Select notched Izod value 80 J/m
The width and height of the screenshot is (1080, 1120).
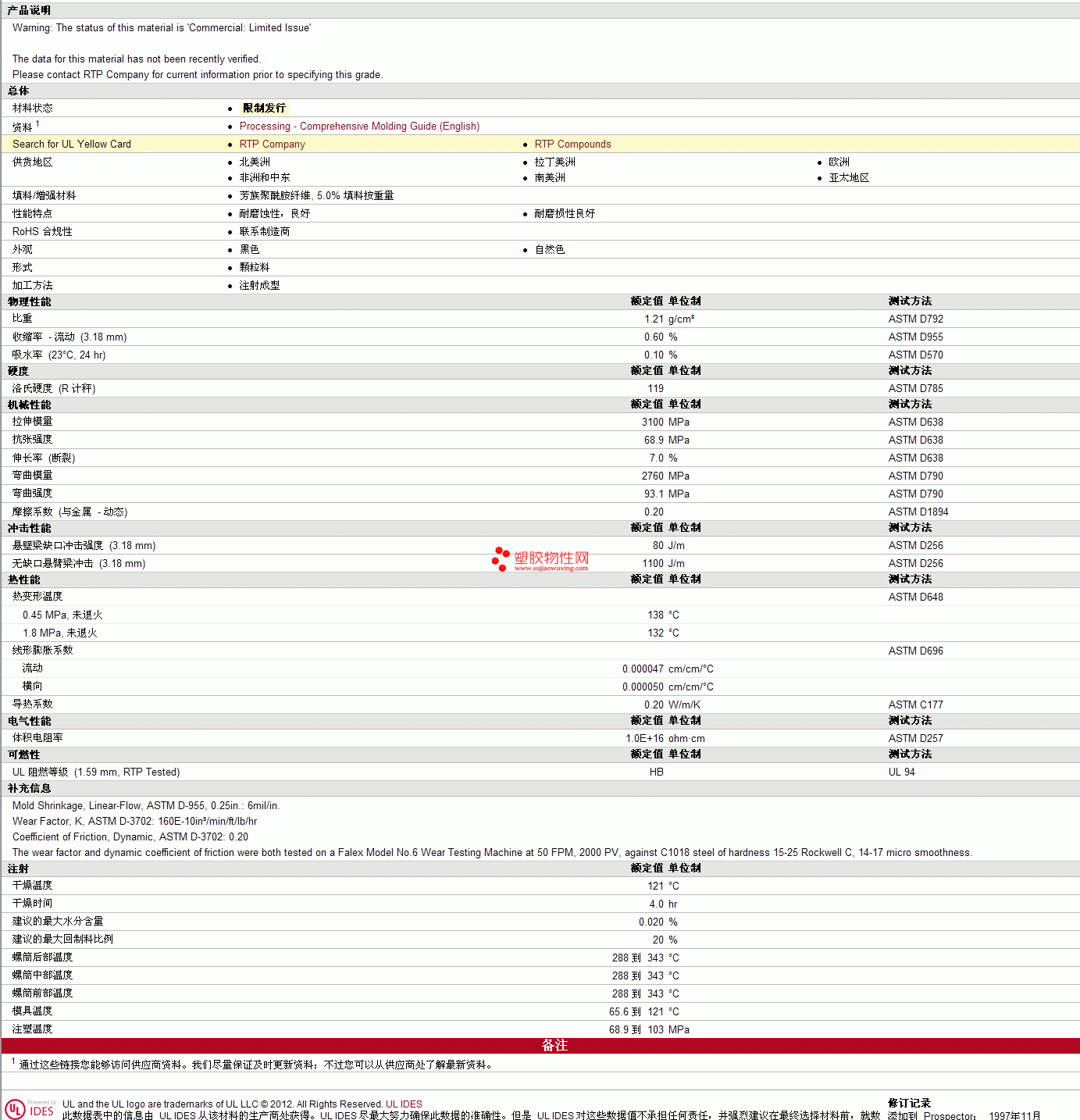(668, 546)
